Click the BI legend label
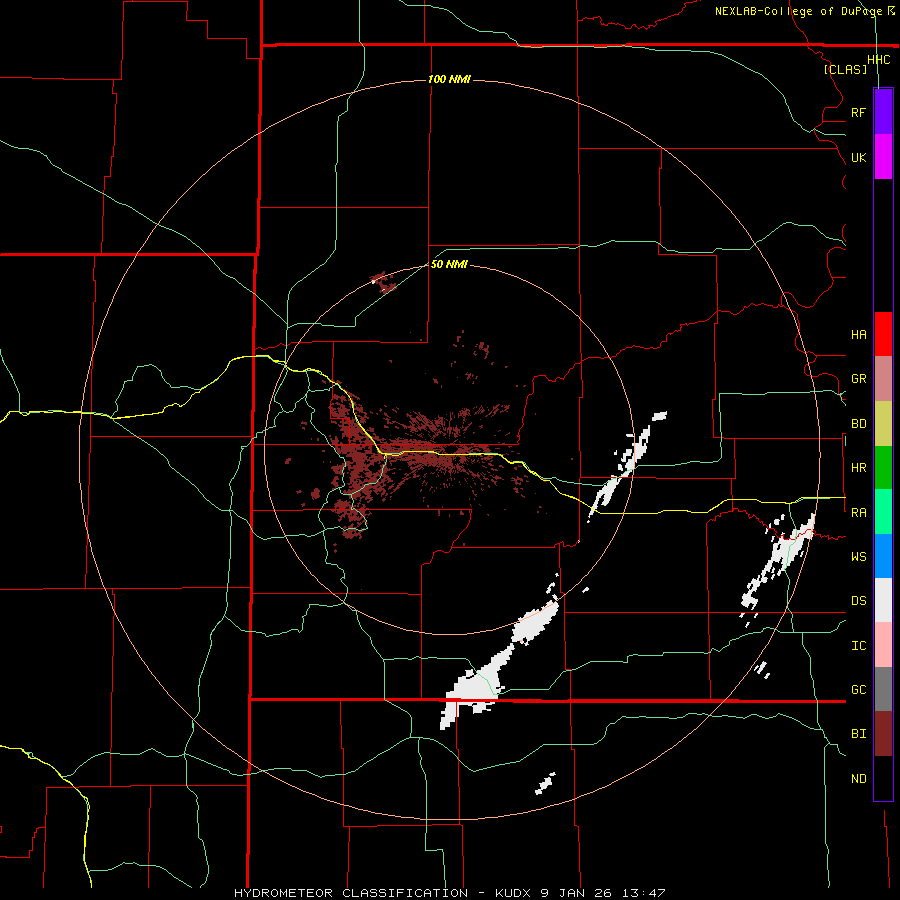The image size is (900, 900). pos(858,734)
